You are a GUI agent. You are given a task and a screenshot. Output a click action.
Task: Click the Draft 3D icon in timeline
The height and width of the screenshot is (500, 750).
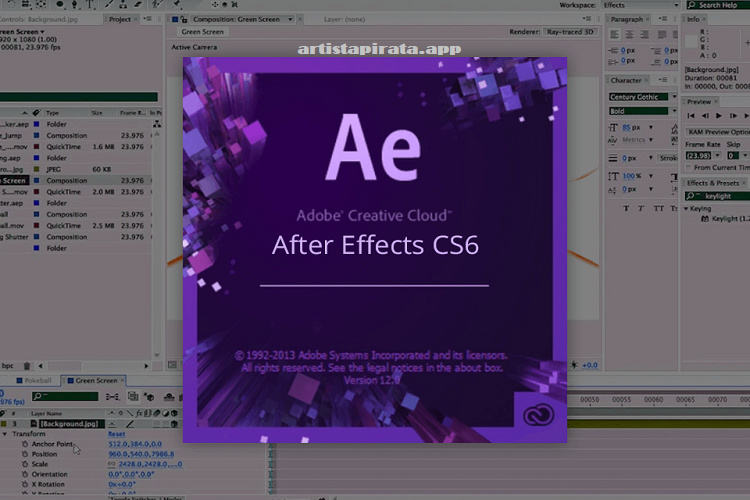click(x=149, y=397)
